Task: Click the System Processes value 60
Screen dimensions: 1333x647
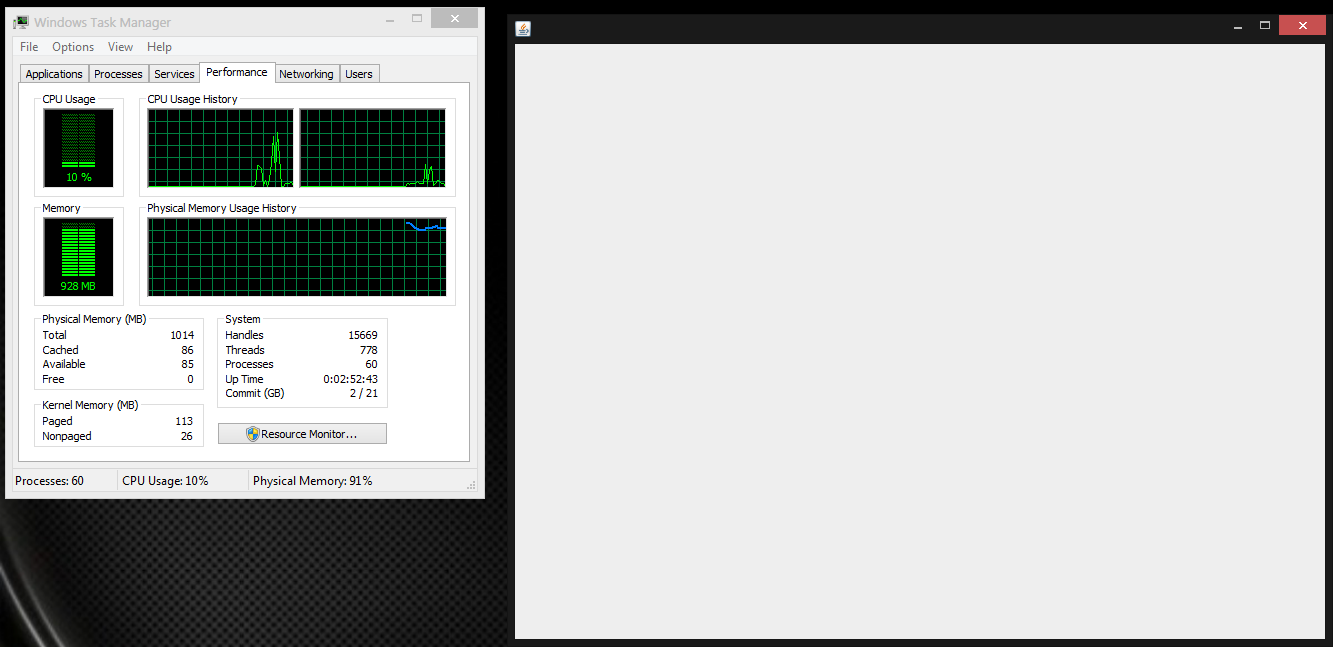Action: coord(372,364)
